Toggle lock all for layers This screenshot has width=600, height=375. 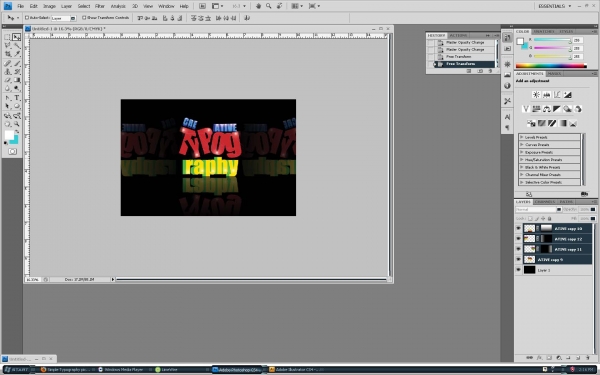click(549, 218)
